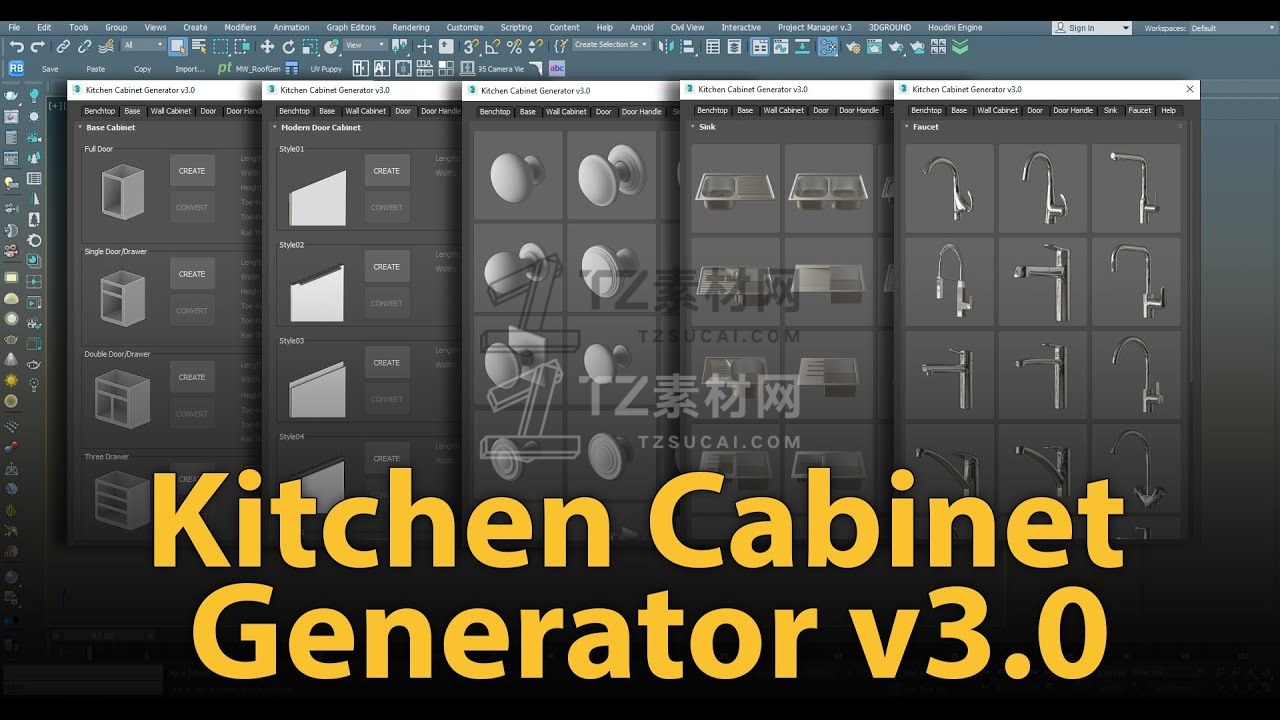Click the Undo arrow in main toolbar
1280x720 pixels.
[x=17, y=46]
